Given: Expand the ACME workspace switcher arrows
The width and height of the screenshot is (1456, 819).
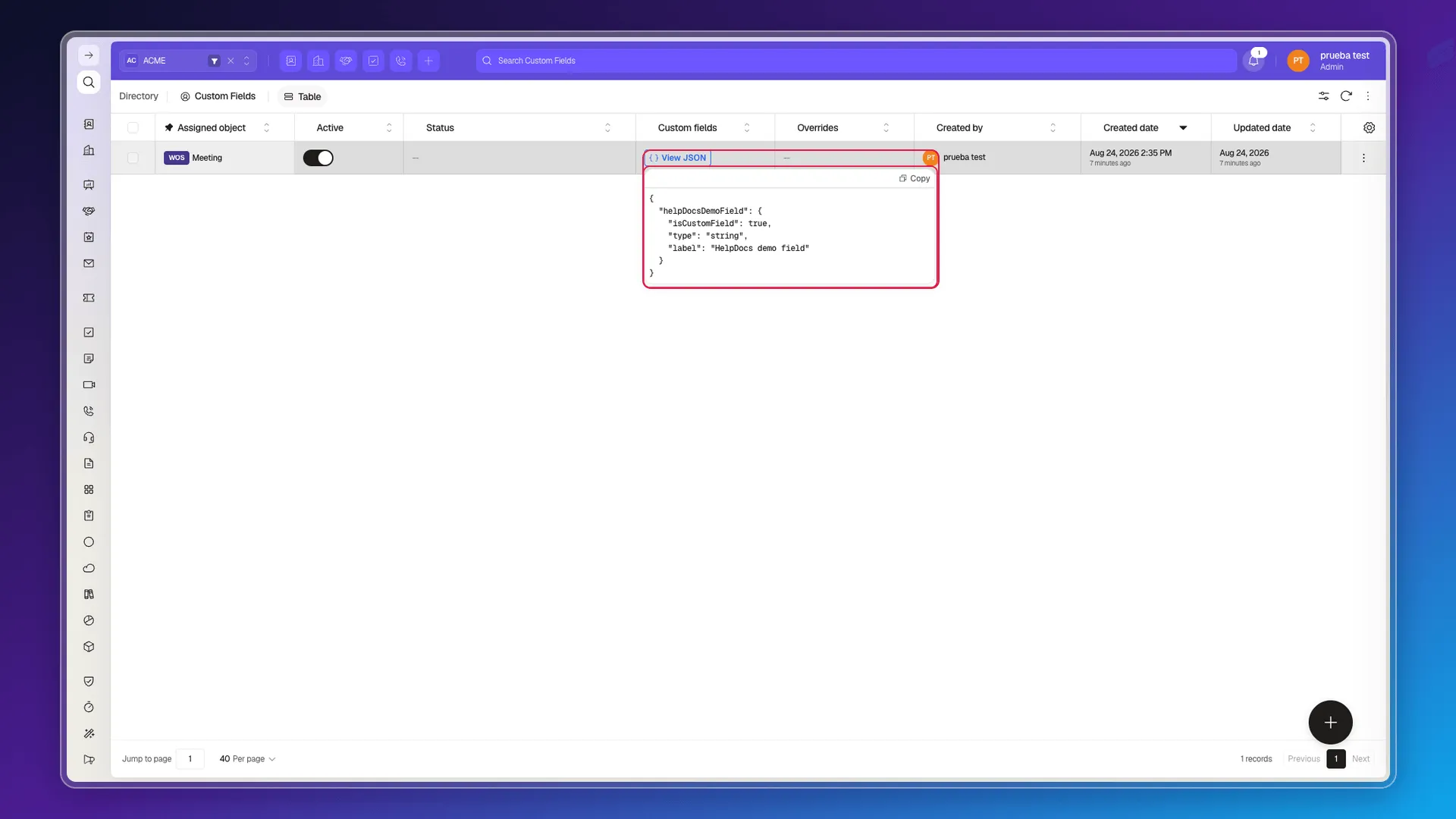Looking at the screenshot, I should click(x=246, y=61).
